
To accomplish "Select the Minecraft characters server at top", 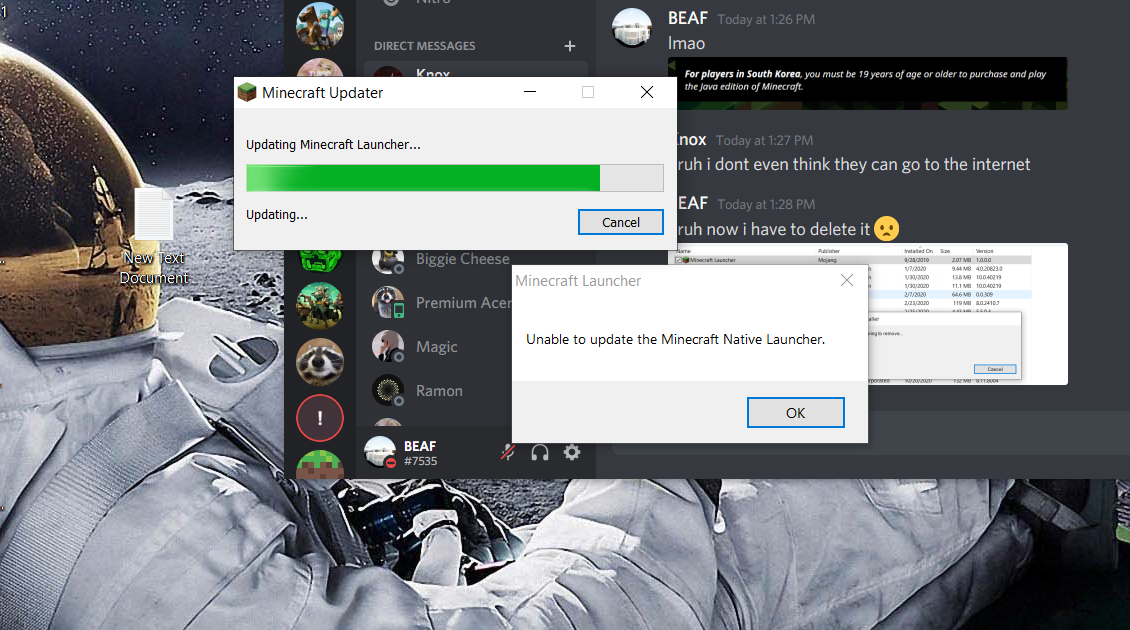I will coord(320,25).
